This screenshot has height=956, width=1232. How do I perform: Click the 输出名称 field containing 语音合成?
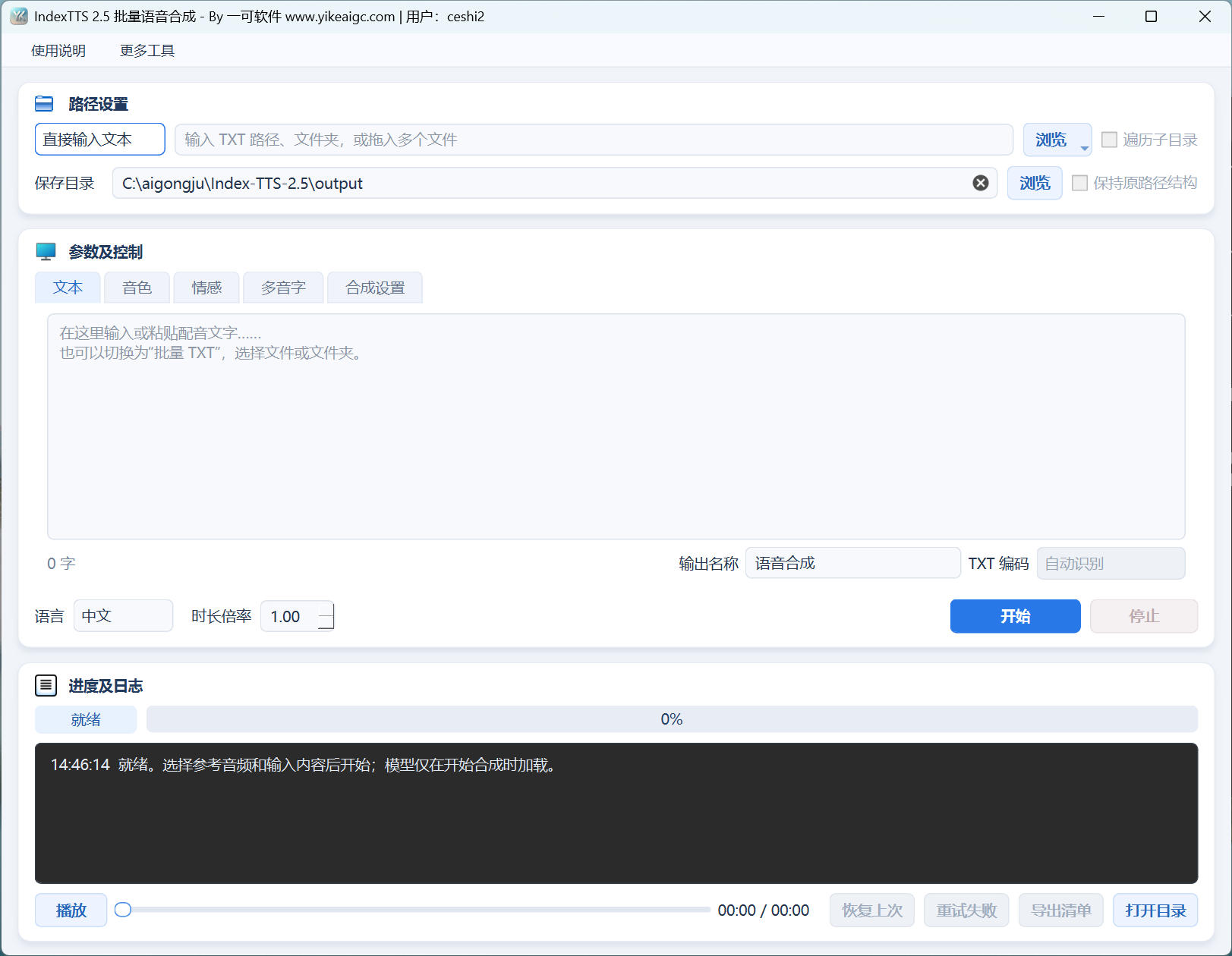(x=852, y=563)
